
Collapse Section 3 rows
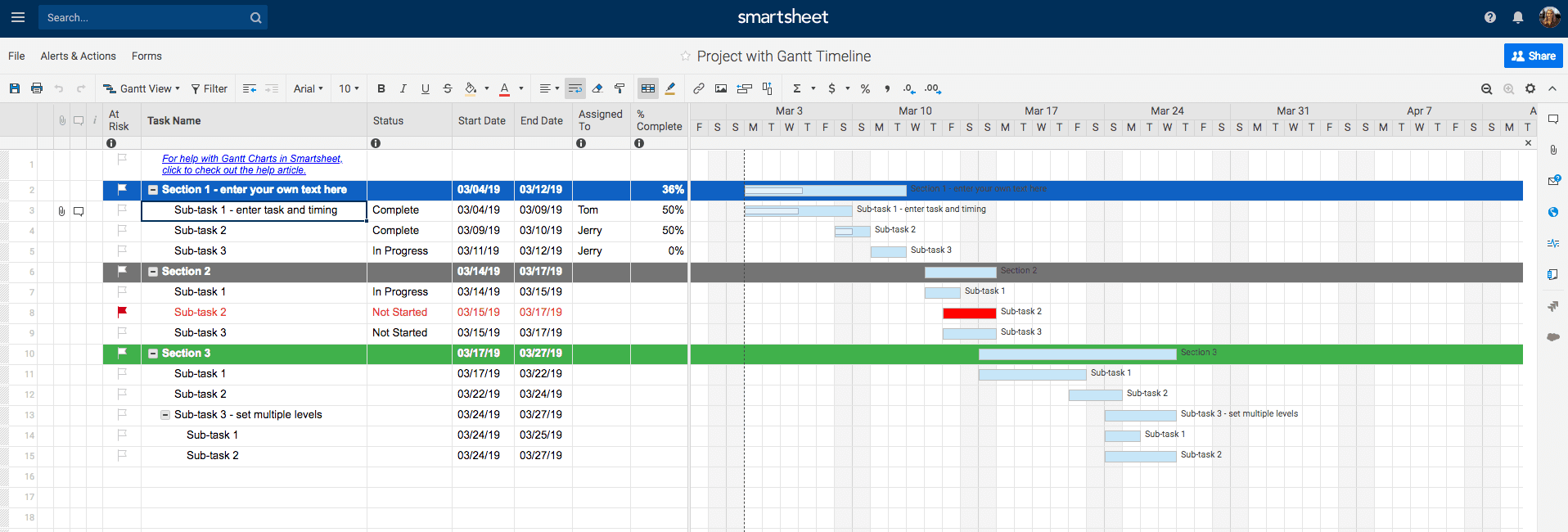pos(153,354)
